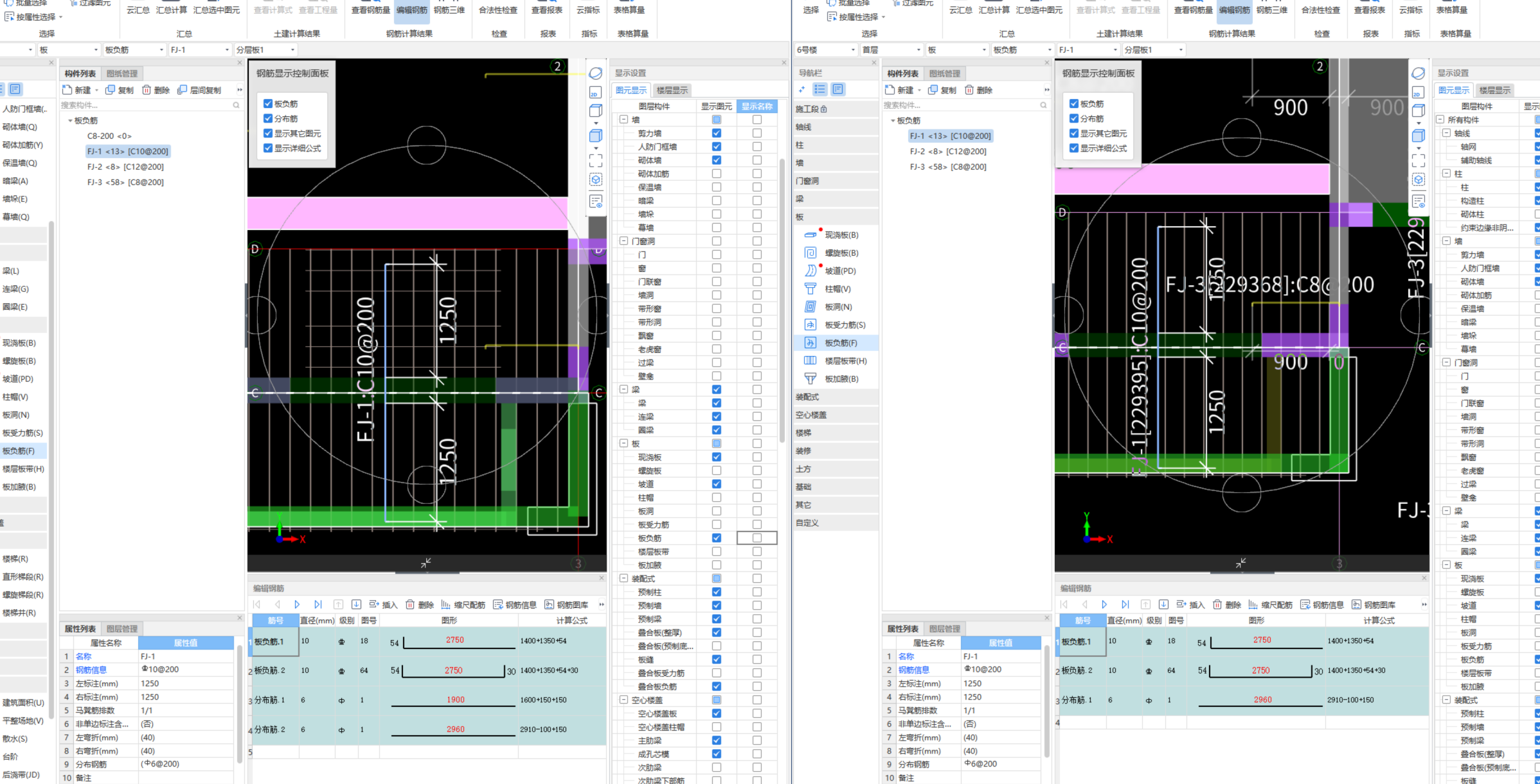Switch to 图纸管理 tab in right component panel

coord(945,74)
